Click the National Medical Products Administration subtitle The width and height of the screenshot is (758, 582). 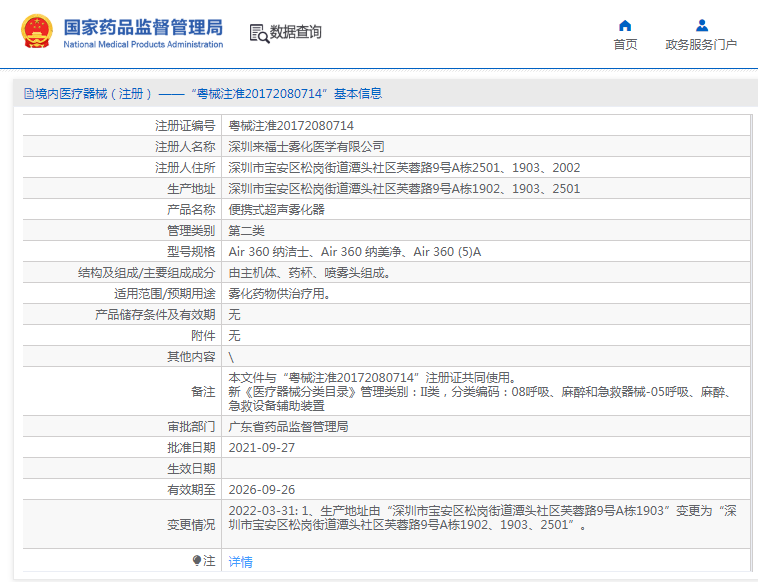click(x=143, y=45)
